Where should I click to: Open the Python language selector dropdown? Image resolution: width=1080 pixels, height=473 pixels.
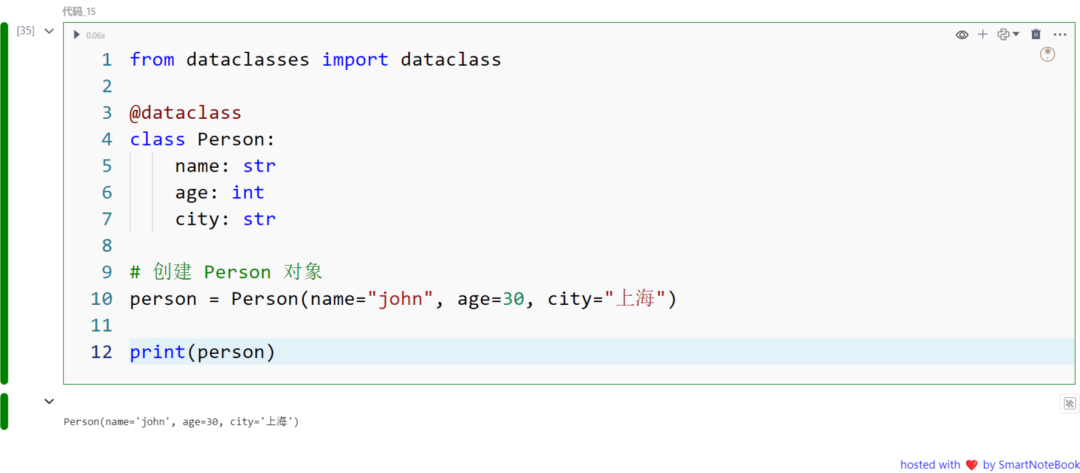[1008, 34]
